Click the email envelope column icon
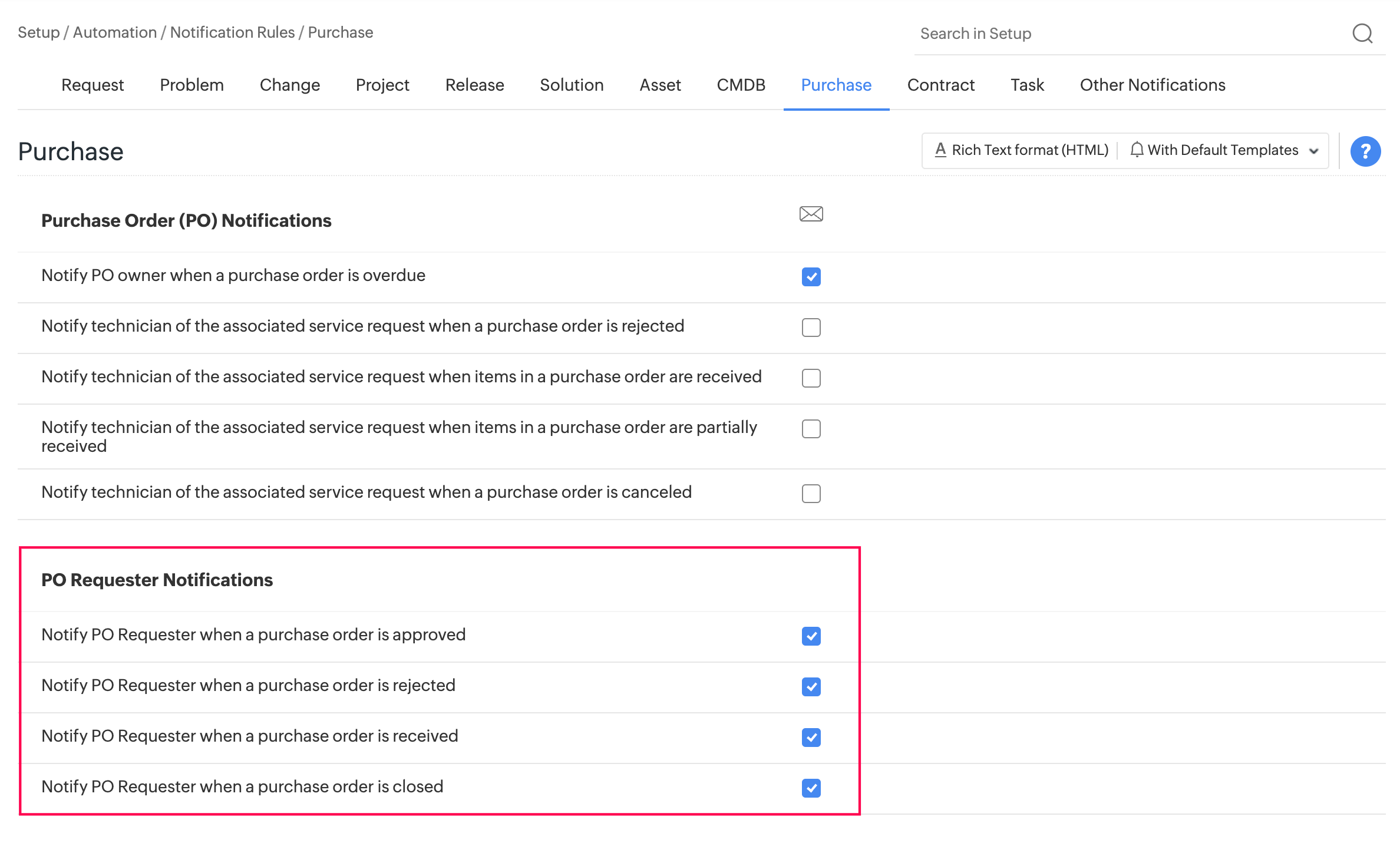 pyautogui.click(x=811, y=214)
